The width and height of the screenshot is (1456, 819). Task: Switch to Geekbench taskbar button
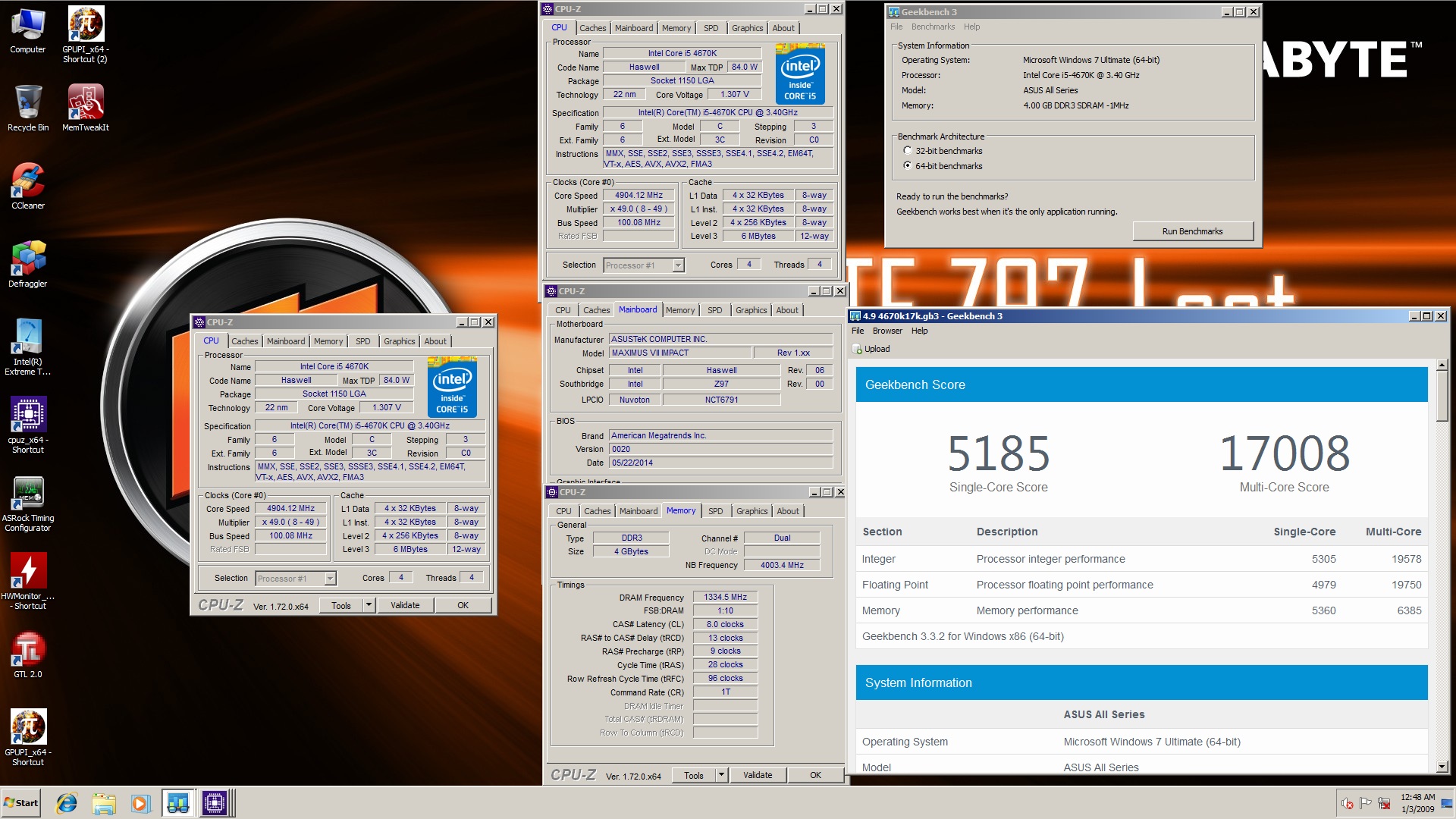(178, 803)
